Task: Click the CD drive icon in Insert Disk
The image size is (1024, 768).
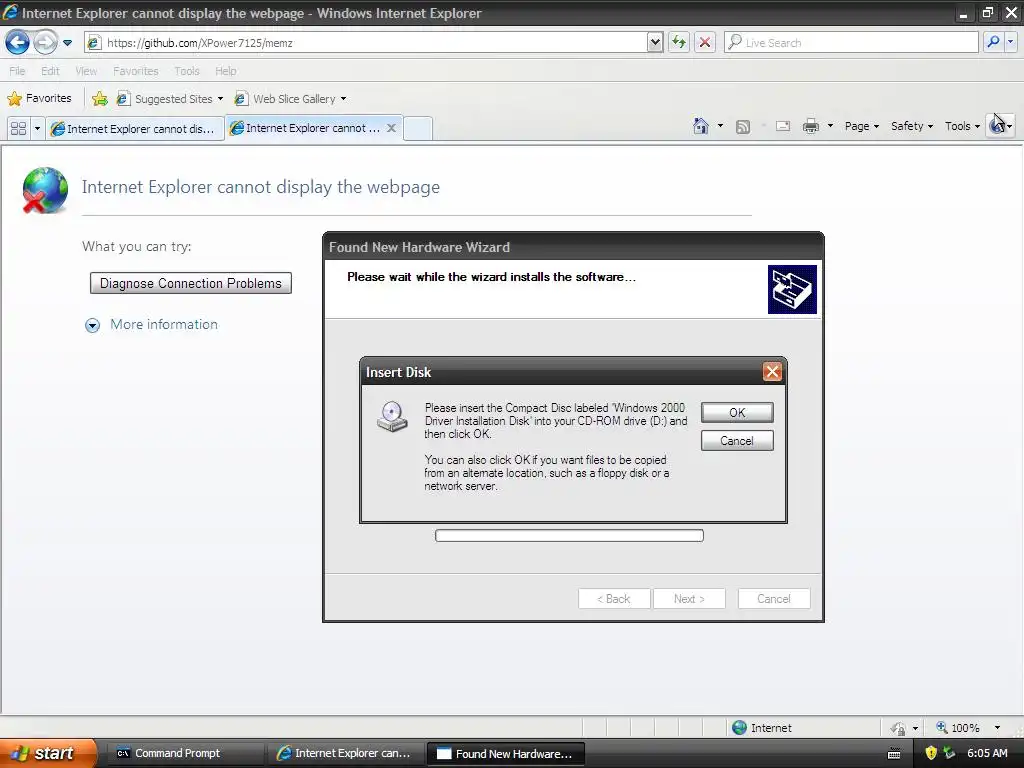Action: tap(392, 417)
